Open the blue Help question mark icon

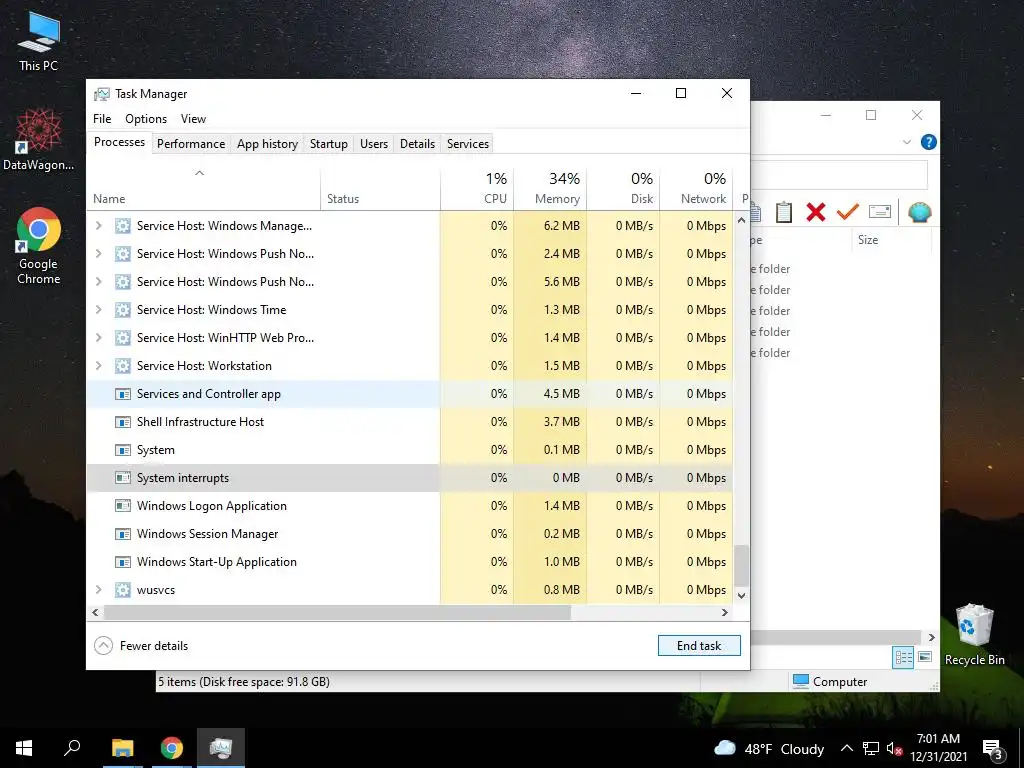tap(928, 142)
